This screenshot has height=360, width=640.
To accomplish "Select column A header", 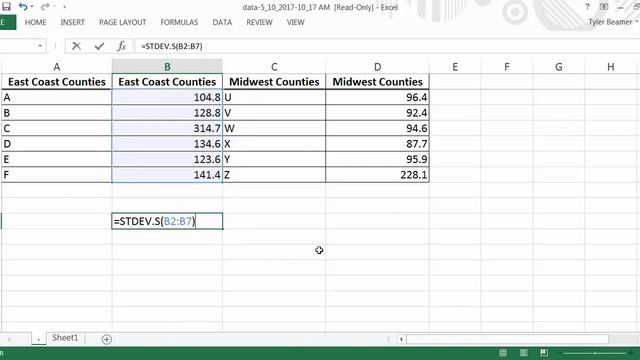I will coord(57,67).
